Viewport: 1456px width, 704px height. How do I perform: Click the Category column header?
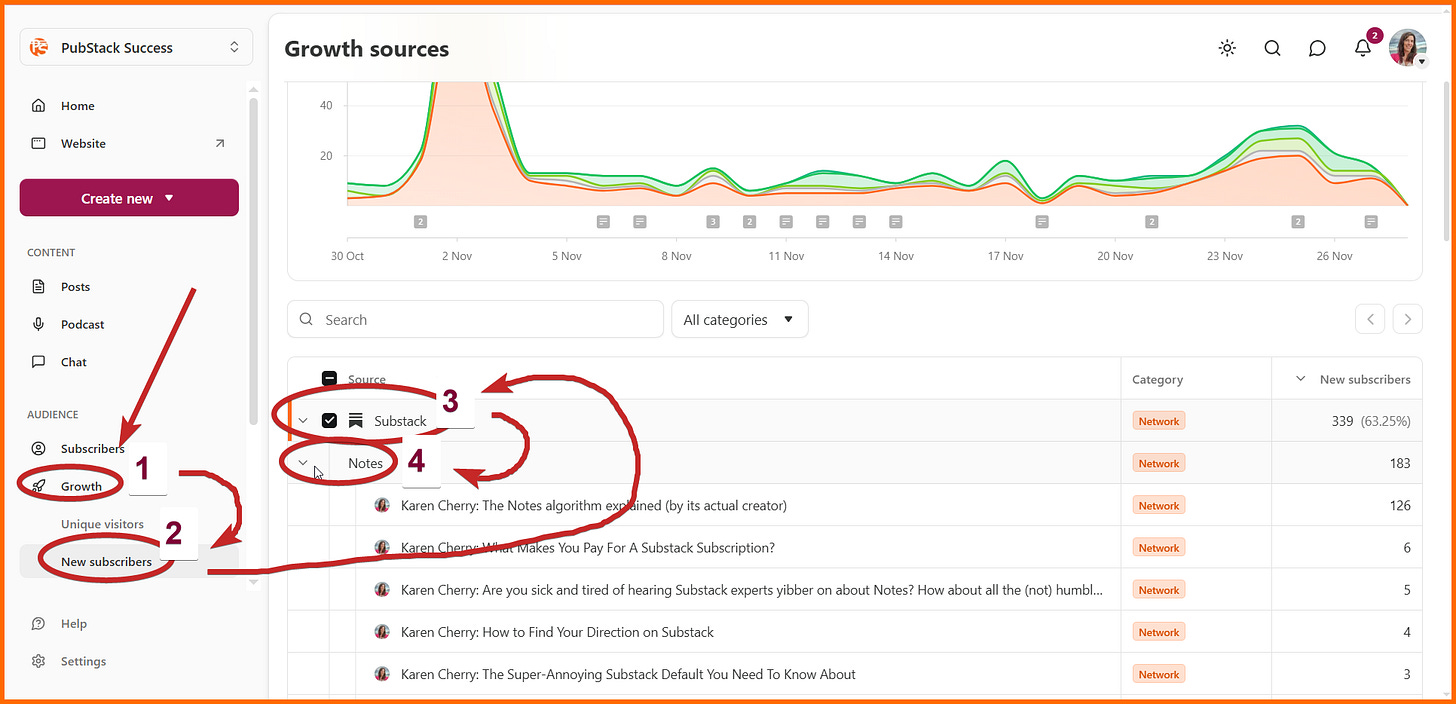coord(1157,380)
